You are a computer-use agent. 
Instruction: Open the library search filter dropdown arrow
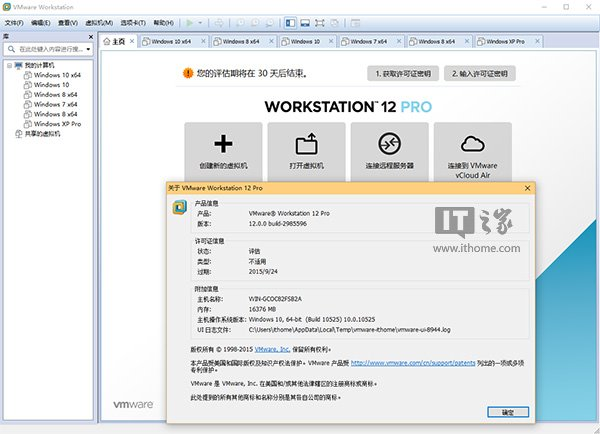pos(88,49)
